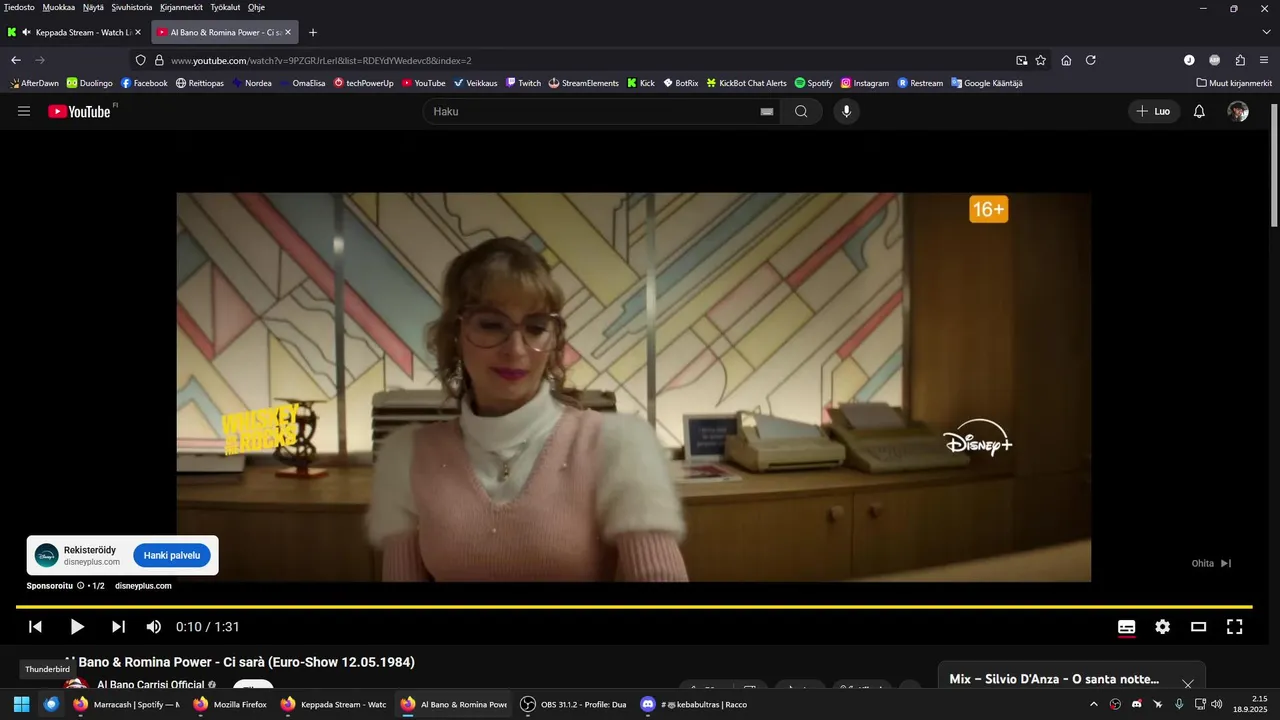The height and width of the screenshot is (720, 1280).
Task: Open the Firefox home page icon
Action: [x=1066, y=60]
